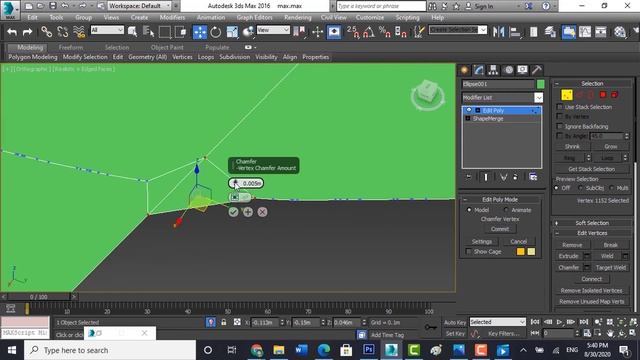Click the Get Stack Selection button

click(x=591, y=169)
